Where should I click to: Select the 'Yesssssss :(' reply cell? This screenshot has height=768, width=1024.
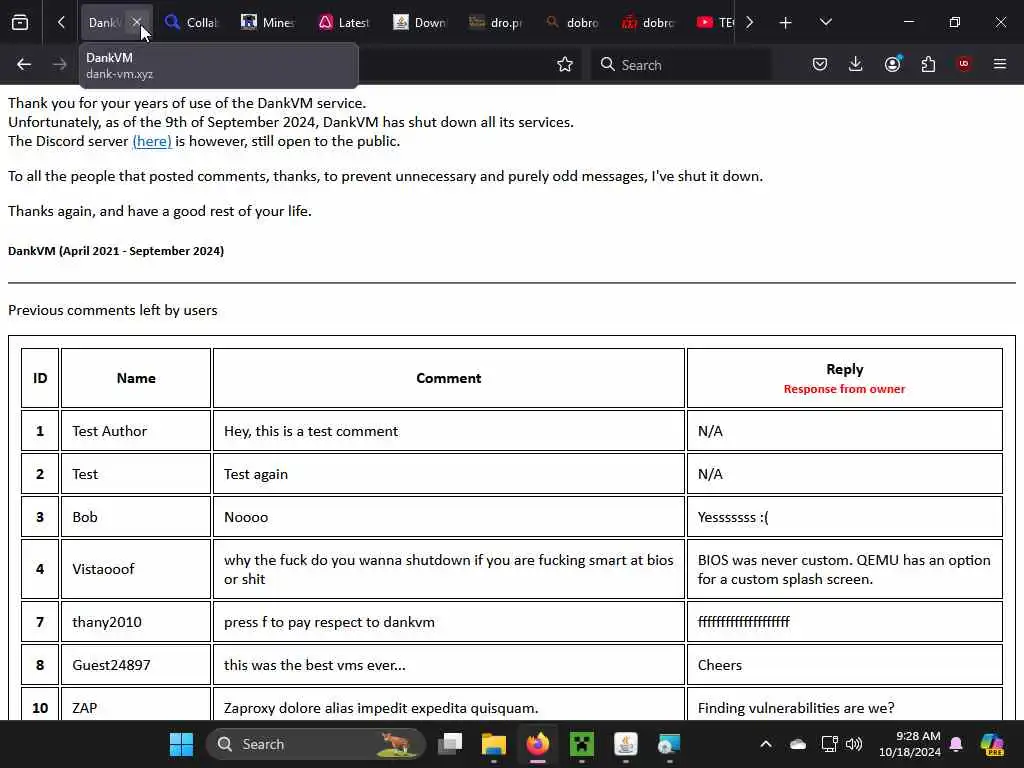click(844, 517)
